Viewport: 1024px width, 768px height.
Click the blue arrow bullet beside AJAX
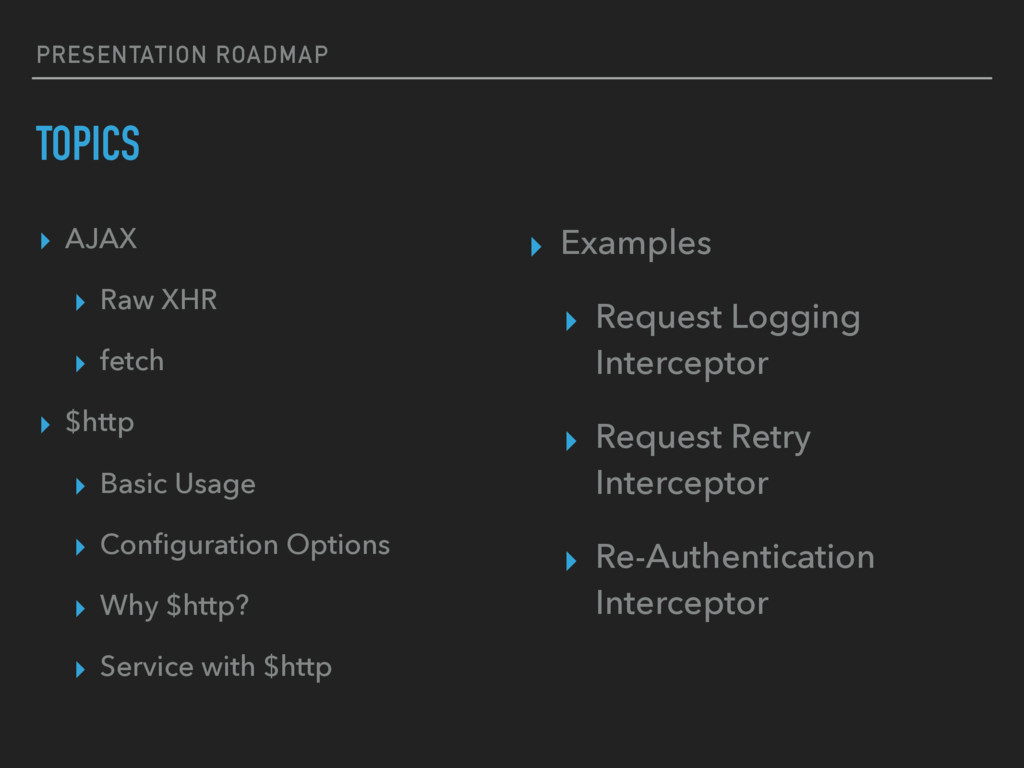(x=45, y=241)
